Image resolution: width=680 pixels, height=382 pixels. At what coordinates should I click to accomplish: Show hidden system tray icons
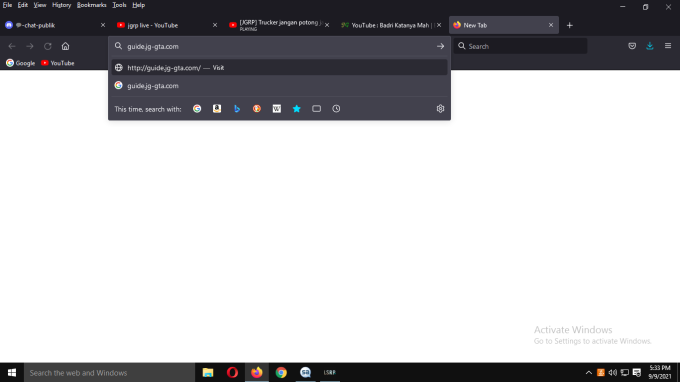(x=588, y=373)
